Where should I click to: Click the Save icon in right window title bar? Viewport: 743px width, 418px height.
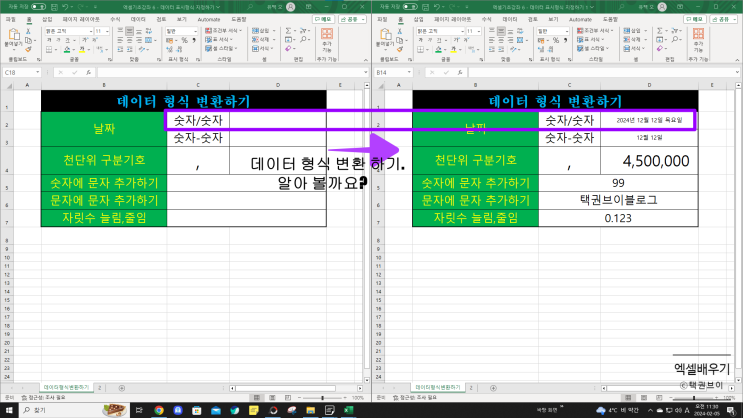point(426,7)
